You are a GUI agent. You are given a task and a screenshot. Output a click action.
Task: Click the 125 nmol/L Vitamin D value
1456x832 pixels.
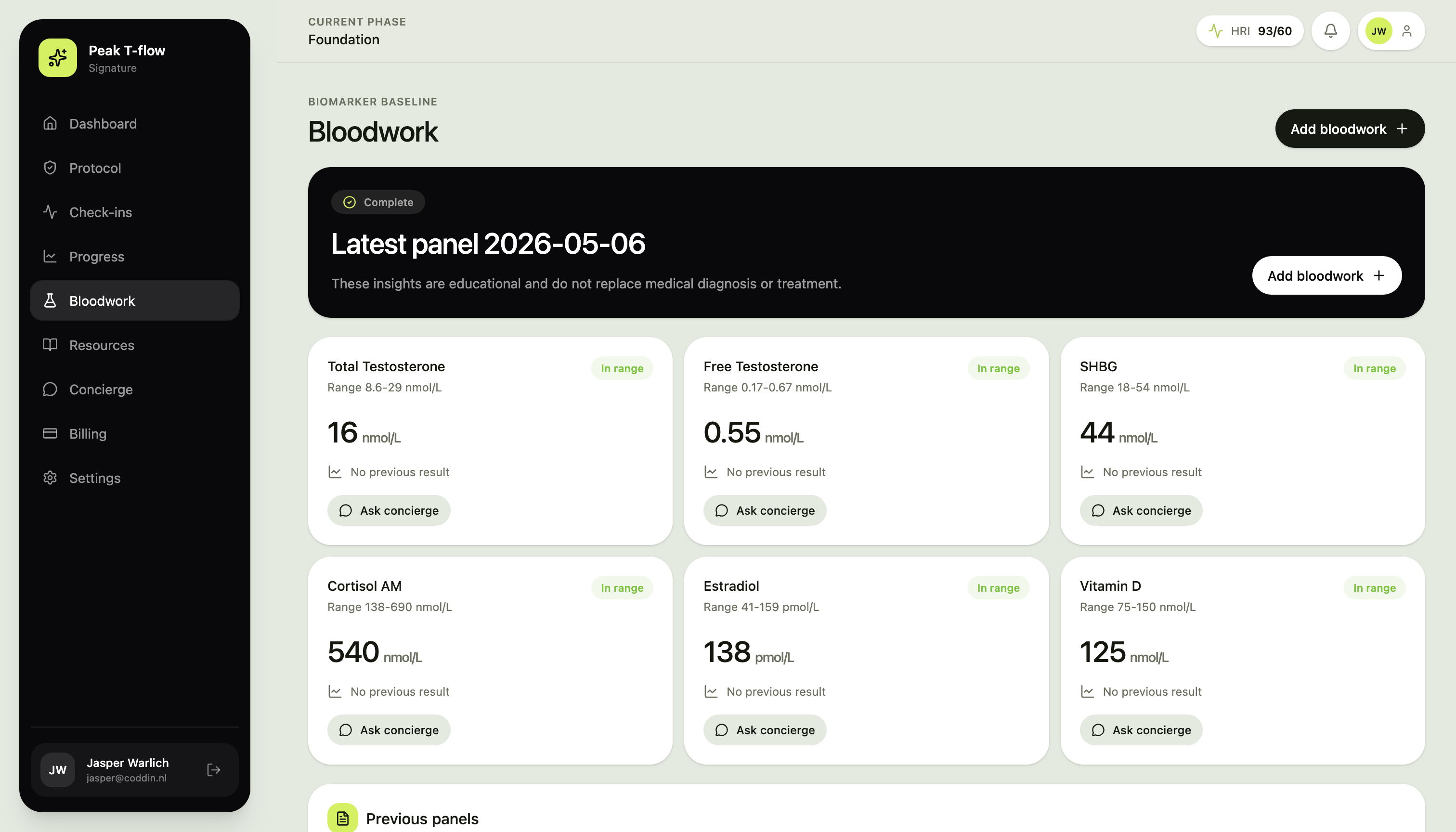tap(1124, 652)
